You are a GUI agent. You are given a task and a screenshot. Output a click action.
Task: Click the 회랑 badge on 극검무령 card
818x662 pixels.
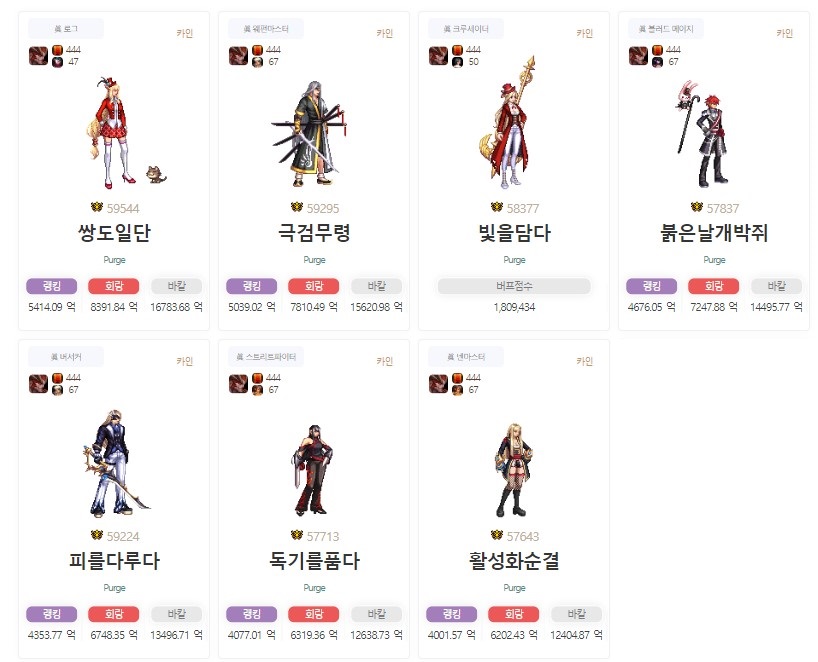click(x=314, y=286)
